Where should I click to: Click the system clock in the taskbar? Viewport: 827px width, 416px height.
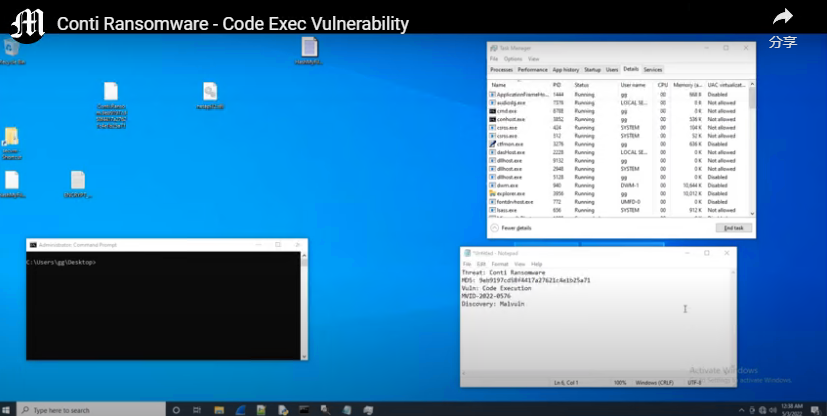[793, 410]
